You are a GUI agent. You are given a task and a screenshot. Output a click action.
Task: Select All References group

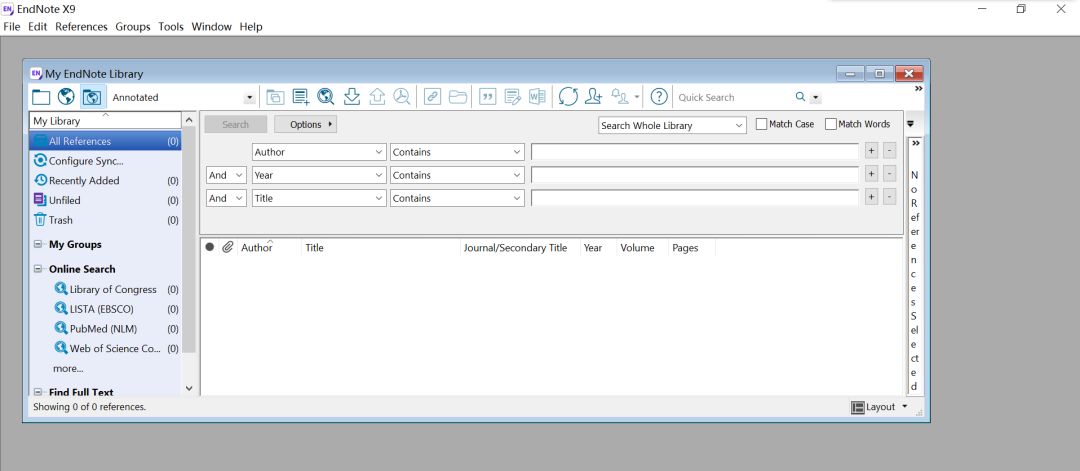[105, 141]
